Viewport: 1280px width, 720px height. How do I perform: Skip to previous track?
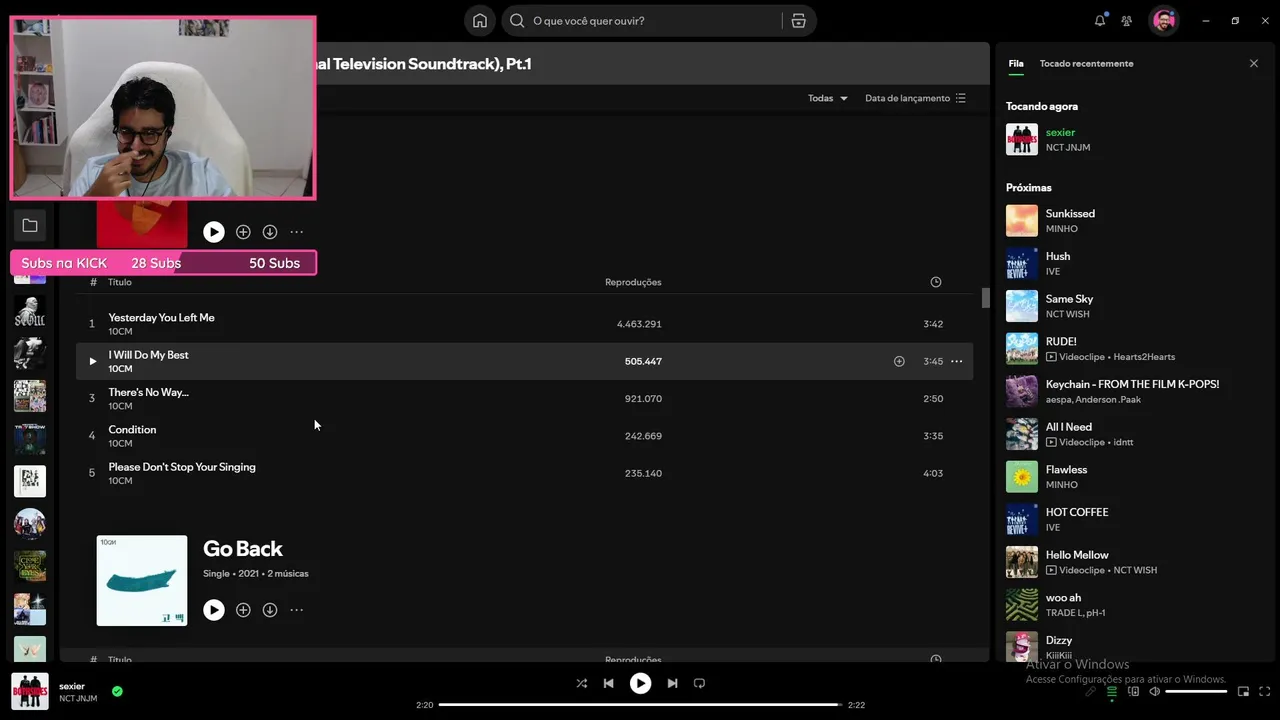coord(608,683)
